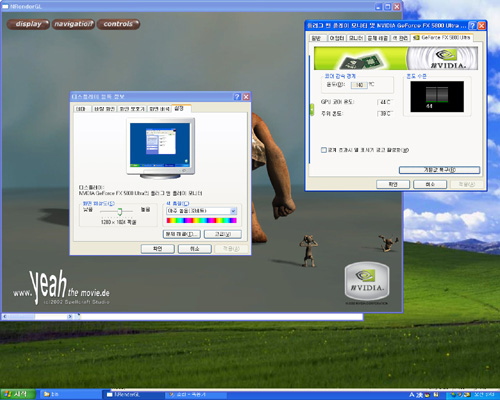The image size is (500, 400).
Task: Open the controls menu in NRenderGL
Action: 118,24
